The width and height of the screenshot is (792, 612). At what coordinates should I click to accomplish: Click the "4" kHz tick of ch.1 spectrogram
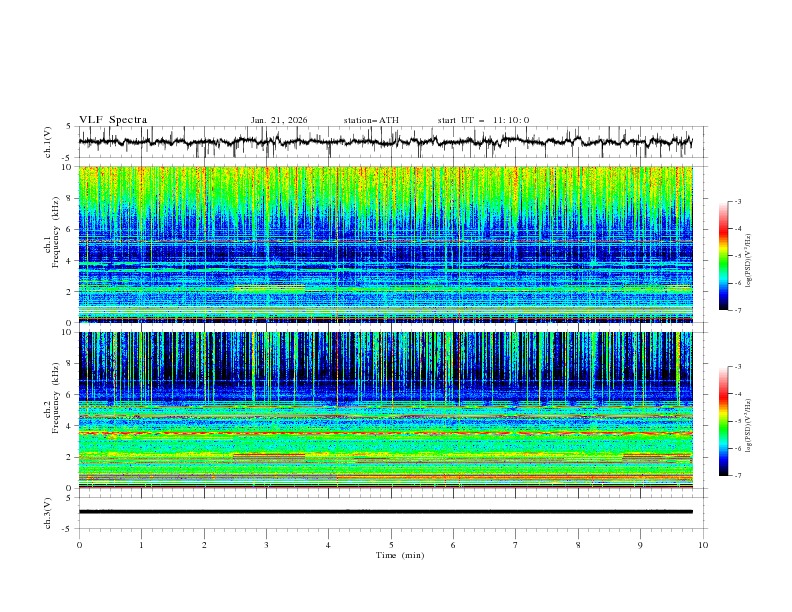(x=69, y=261)
